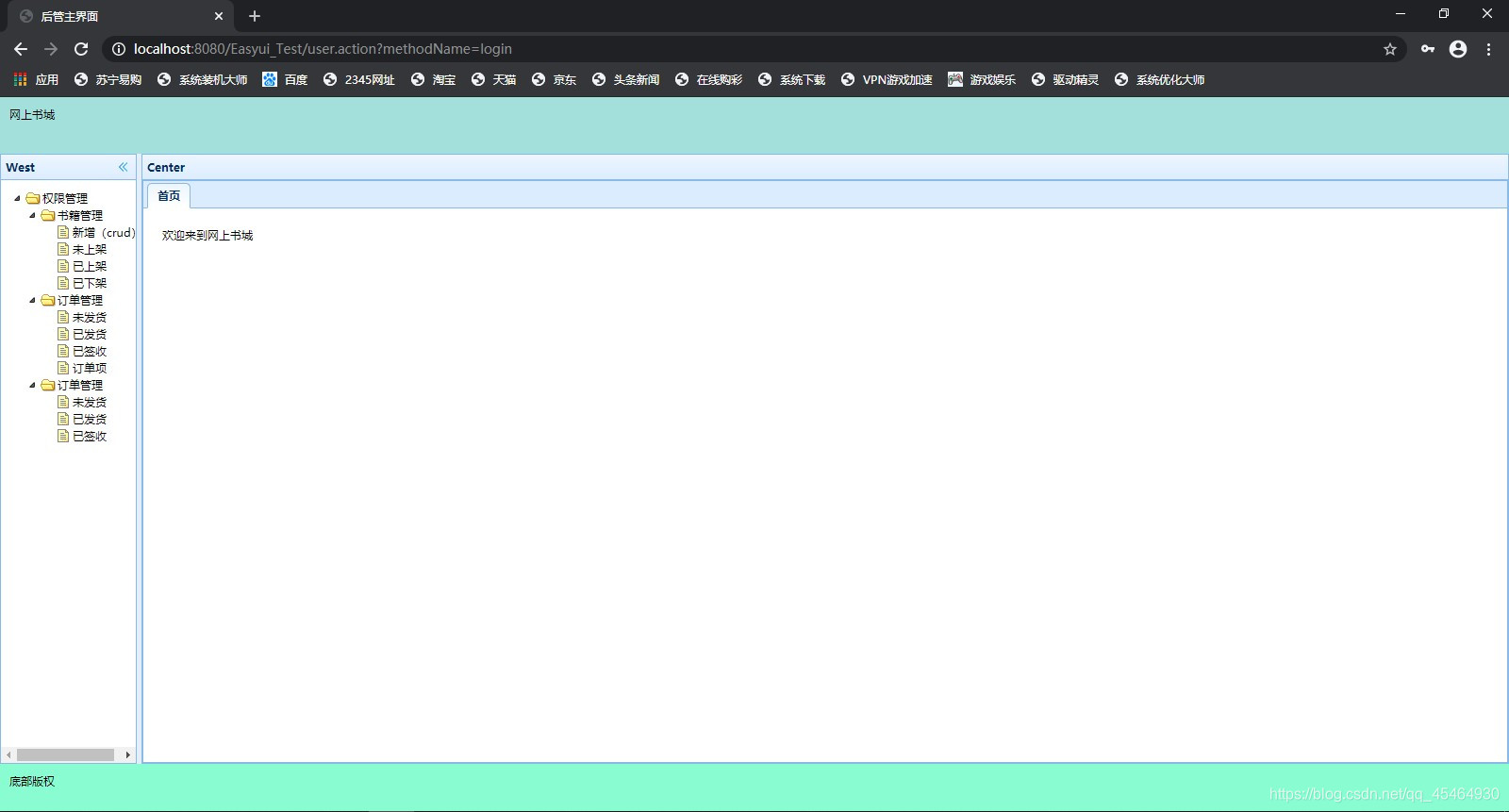
Task: Open the 未上架 tree item
Action: click(x=90, y=249)
